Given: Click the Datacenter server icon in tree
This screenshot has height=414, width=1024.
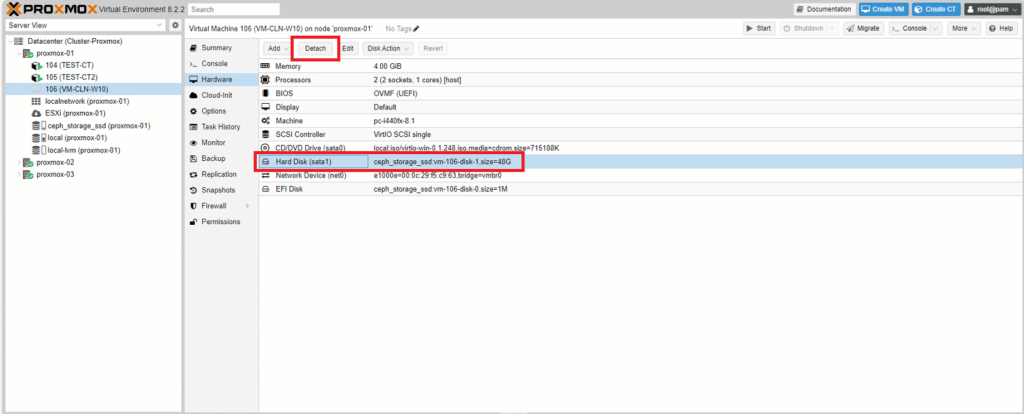Looking at the screenshot, I should click(x=18, y=41).
